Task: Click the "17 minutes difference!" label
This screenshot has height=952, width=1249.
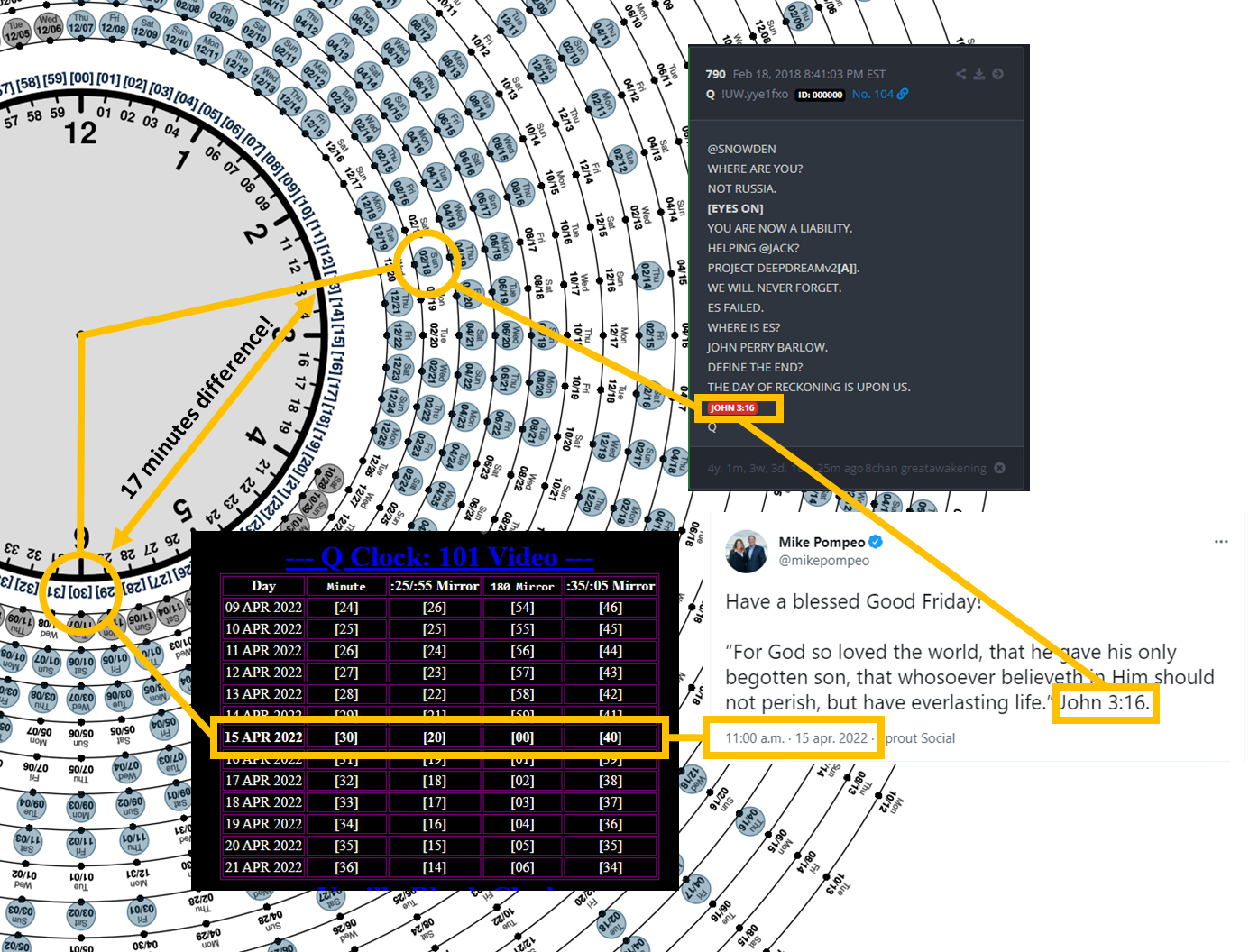Action: pyautogui.click(x=197, y=406)
